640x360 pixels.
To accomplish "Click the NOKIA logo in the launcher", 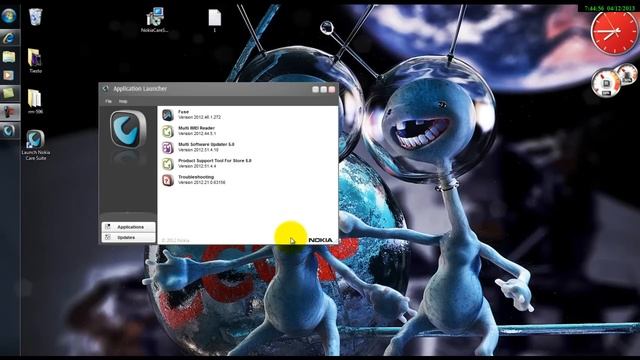I will (x=320, y=240).
